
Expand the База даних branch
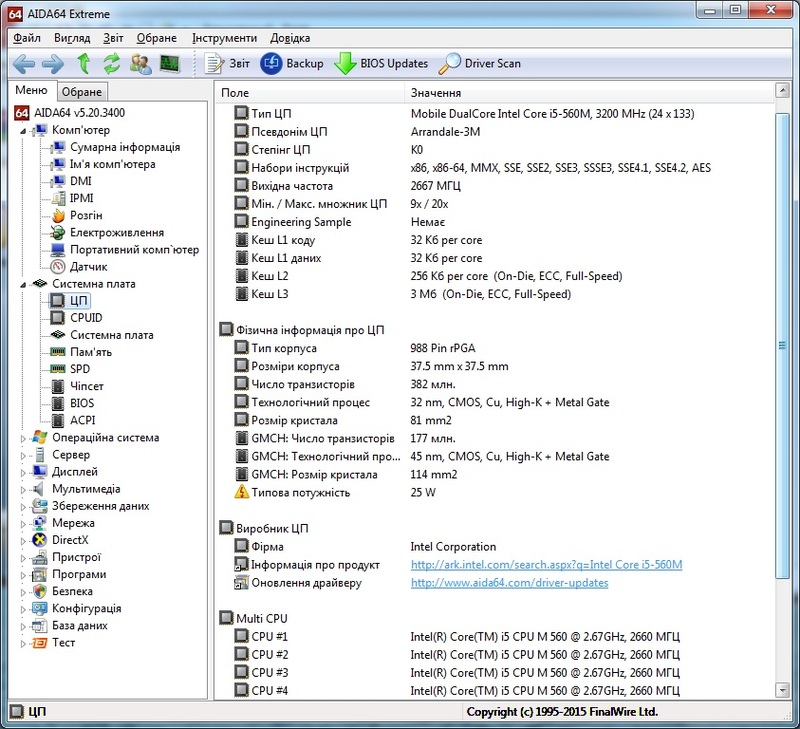pos(23,626)
